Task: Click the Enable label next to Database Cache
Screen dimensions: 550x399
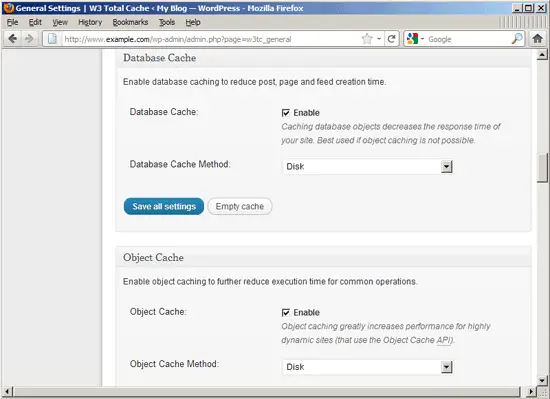Action: (306, 113)
